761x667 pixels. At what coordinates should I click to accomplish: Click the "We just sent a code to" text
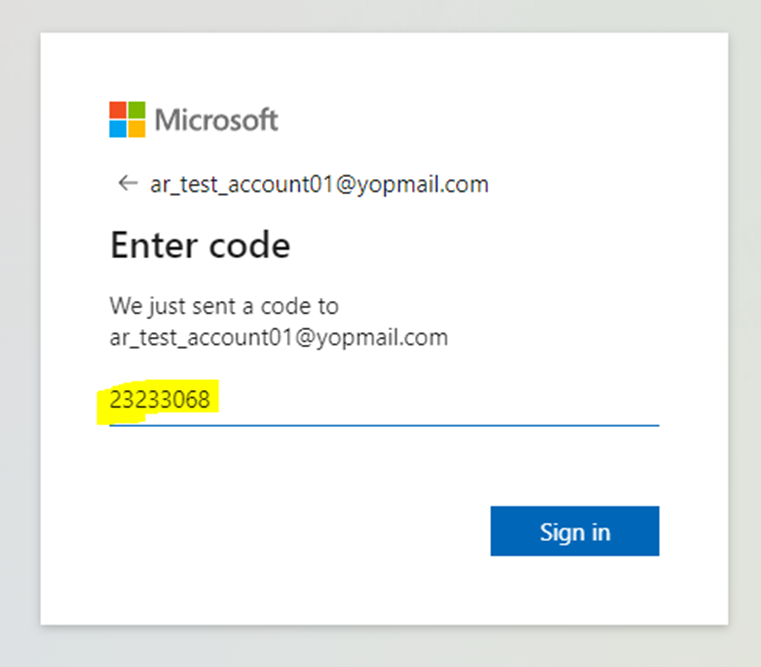pos(224,305)
